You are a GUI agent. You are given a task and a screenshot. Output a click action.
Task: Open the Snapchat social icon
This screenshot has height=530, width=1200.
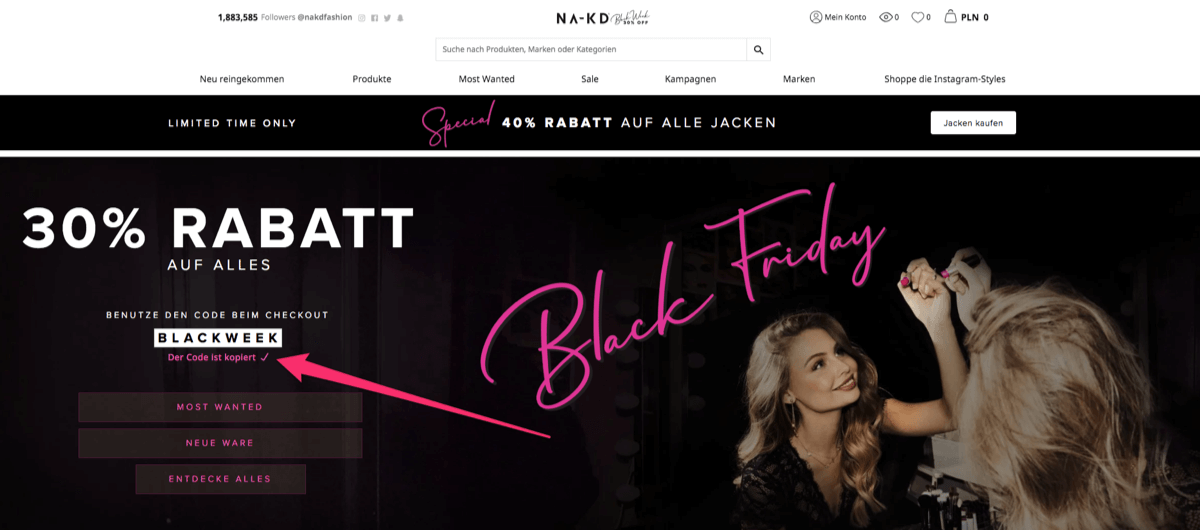pos(400,17)
